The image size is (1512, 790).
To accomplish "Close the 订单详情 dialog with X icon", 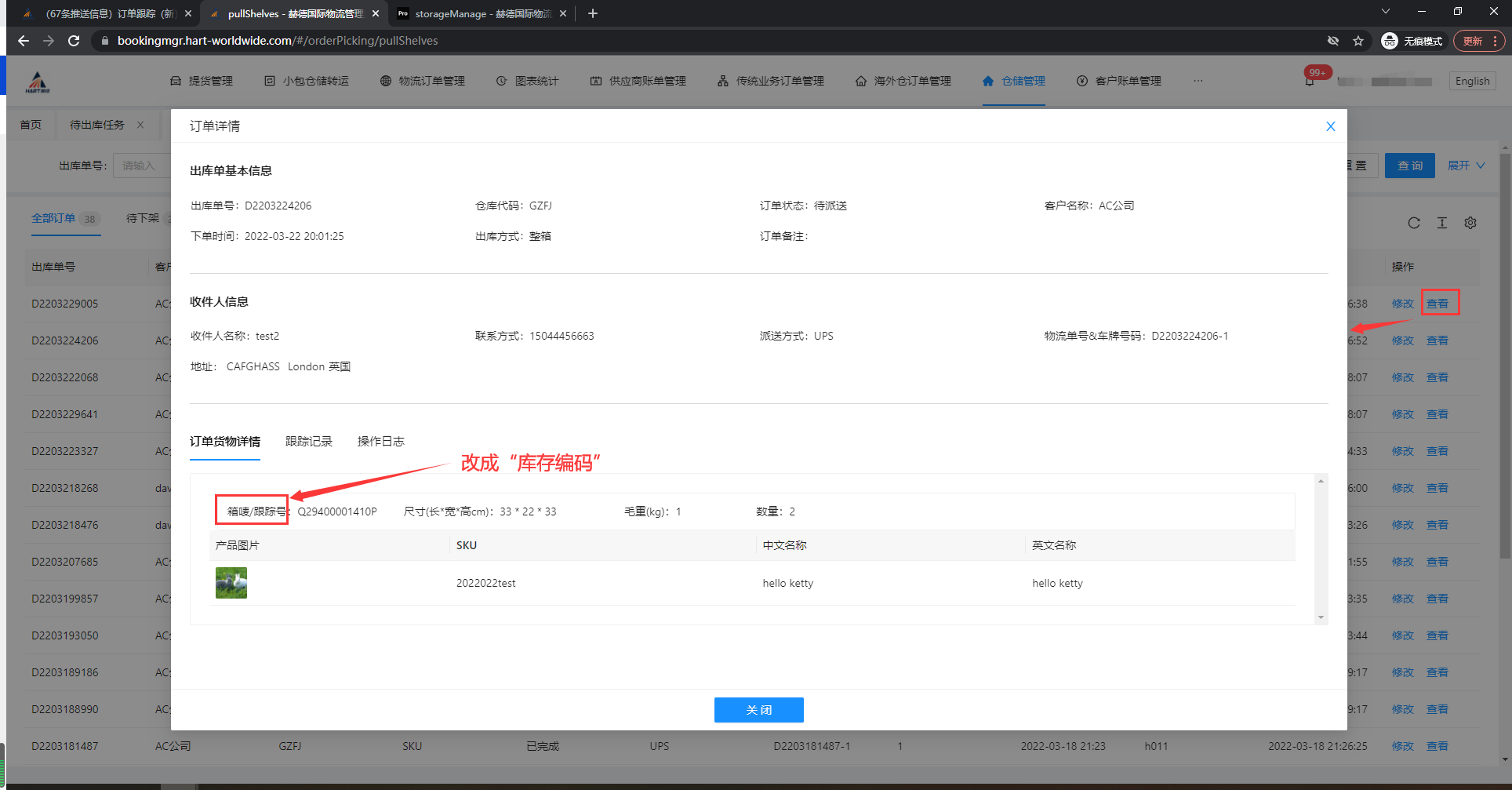I will click(x=1330, y=126).
